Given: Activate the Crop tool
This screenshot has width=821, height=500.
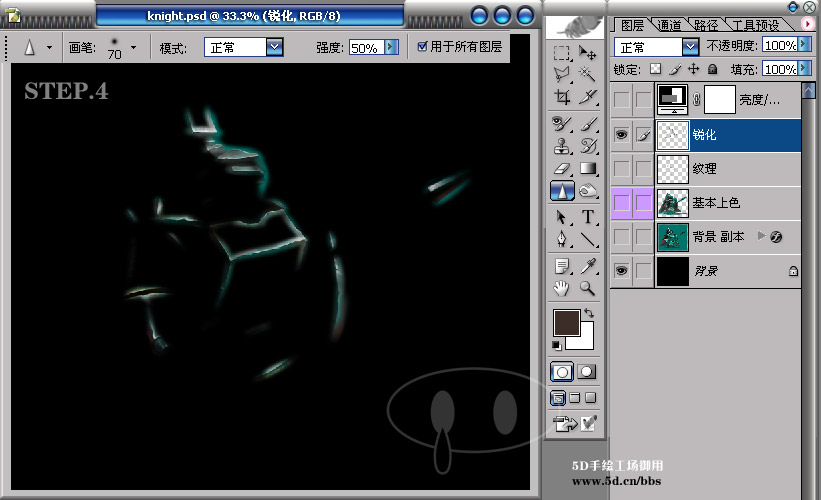Looking at the screenshot, I should coord(562,97).
